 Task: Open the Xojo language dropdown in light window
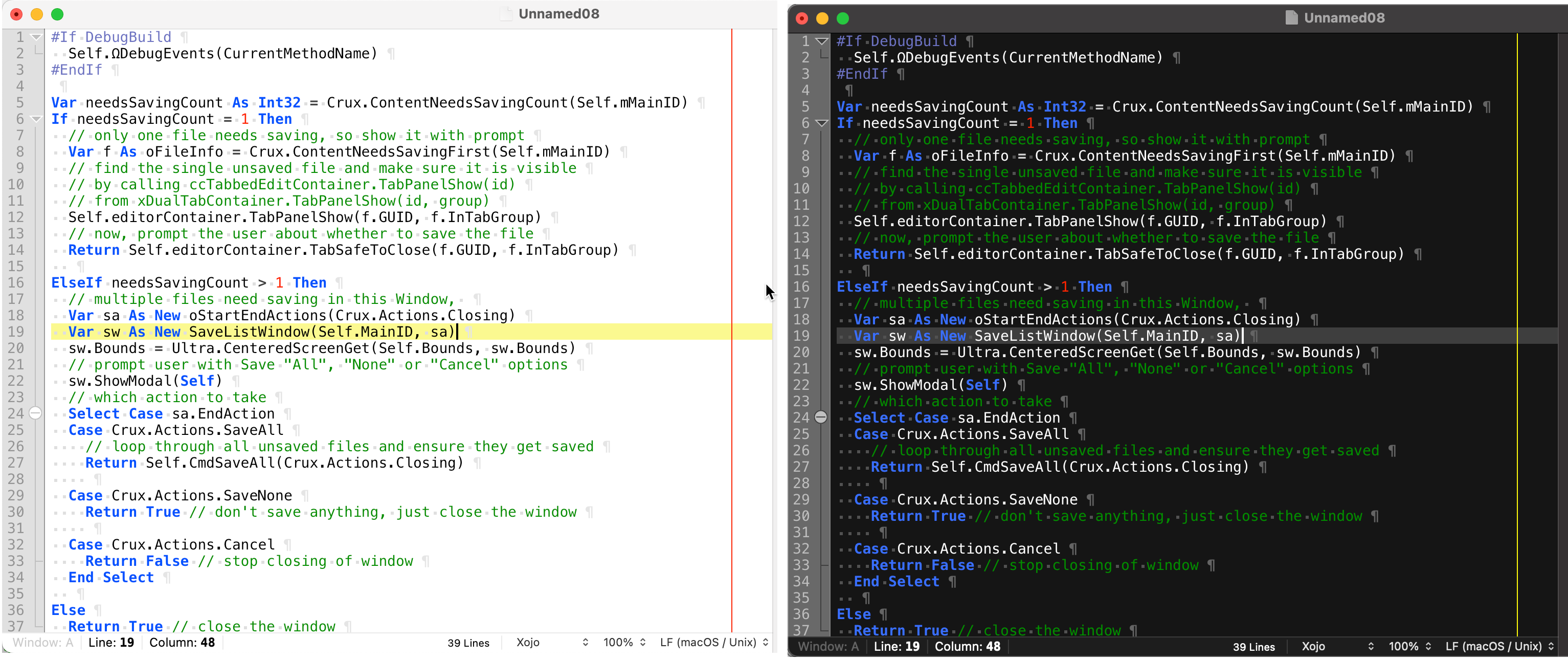(551, 642)
